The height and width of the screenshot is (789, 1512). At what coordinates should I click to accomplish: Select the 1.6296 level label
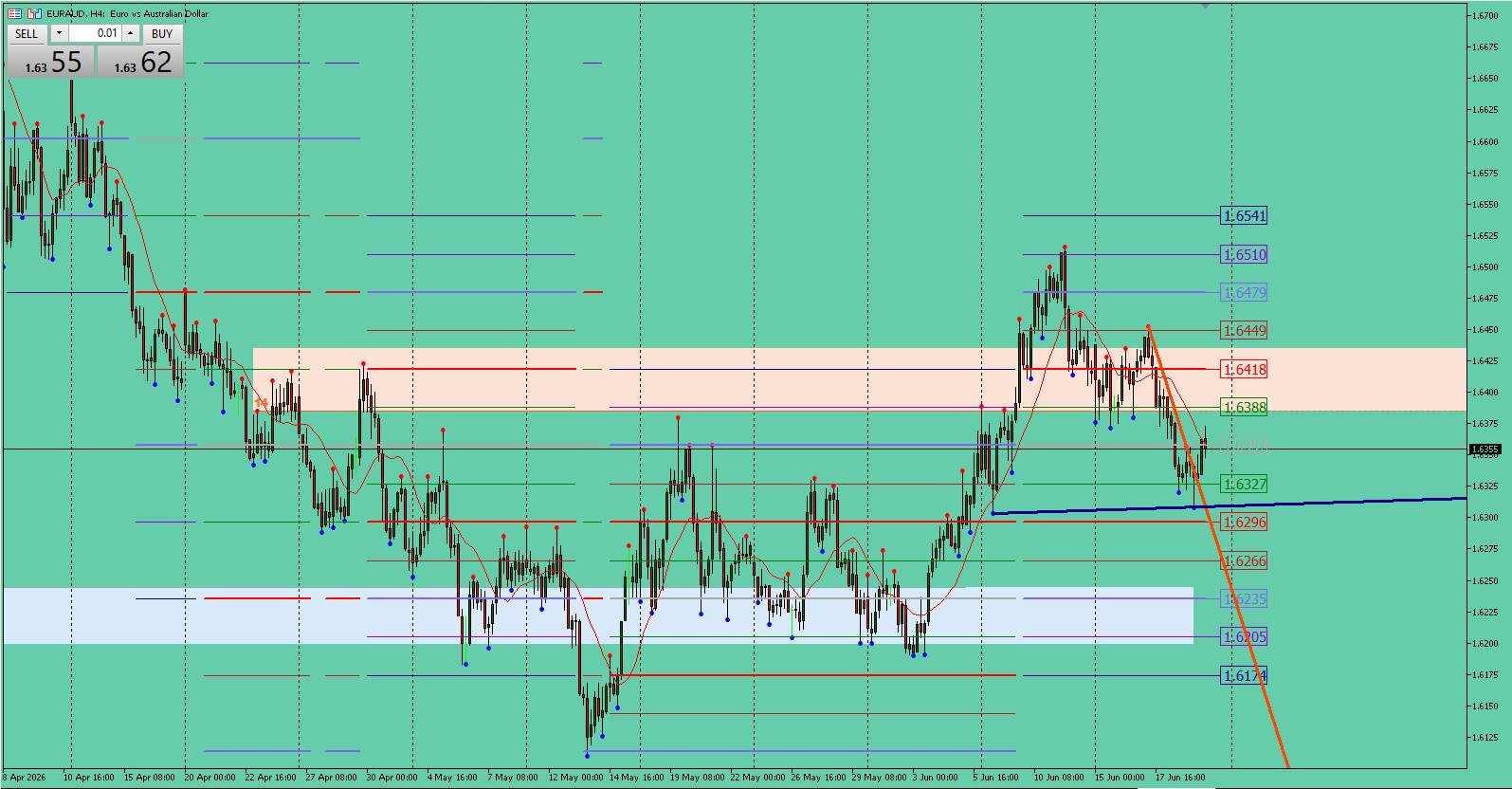(x=1244, y=522)
